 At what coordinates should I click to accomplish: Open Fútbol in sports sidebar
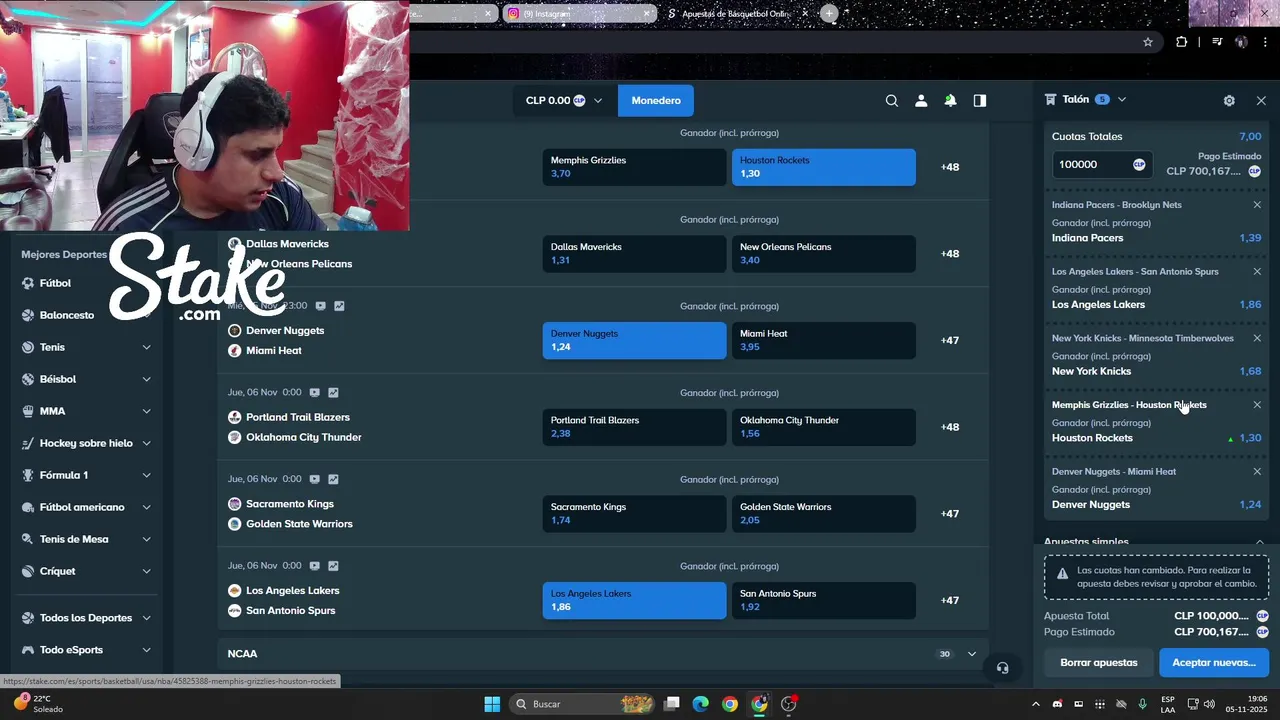pos(55,283)
